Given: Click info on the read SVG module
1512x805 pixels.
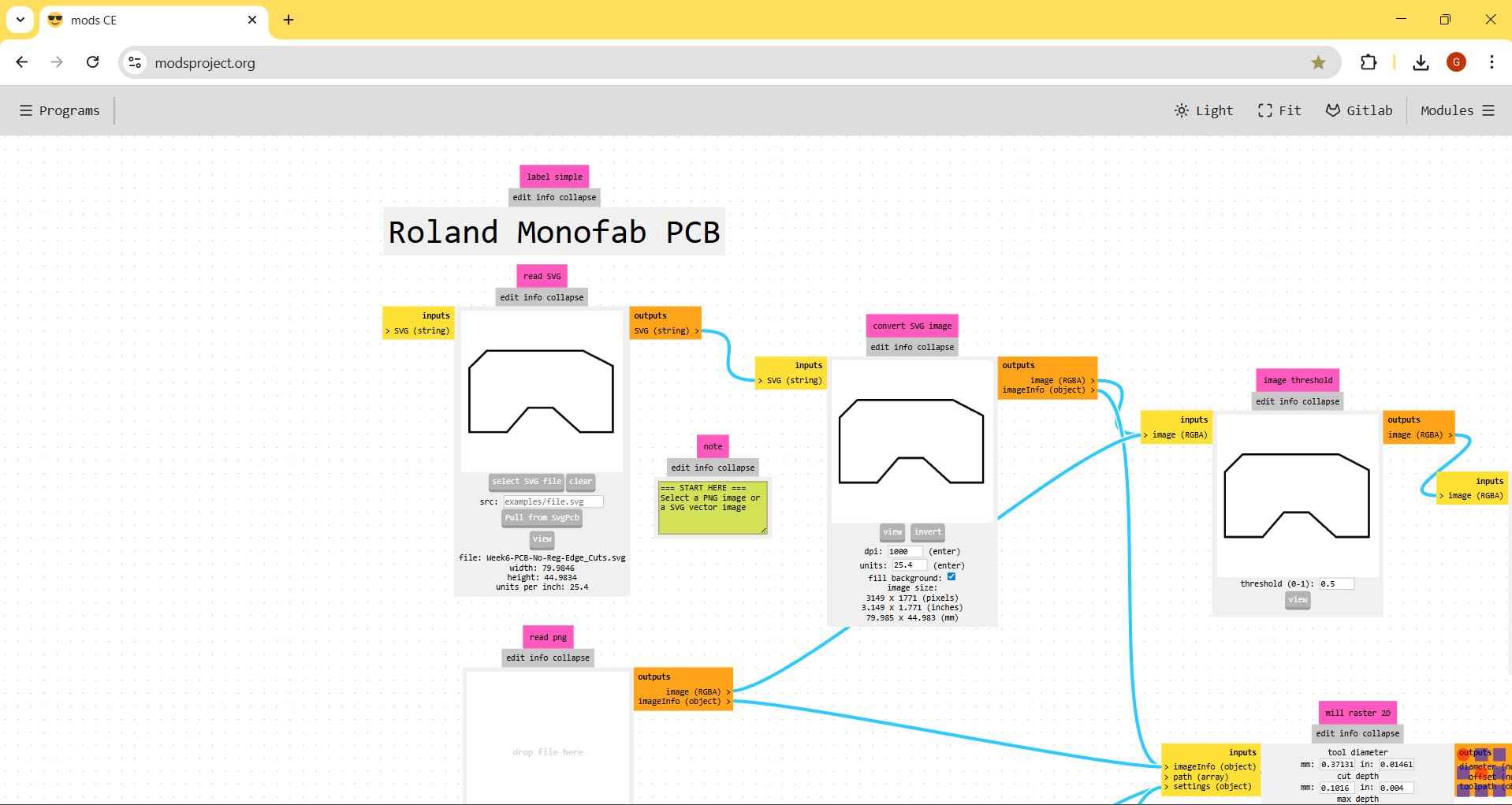Looking at the screenshot, I should click(532, 297).
